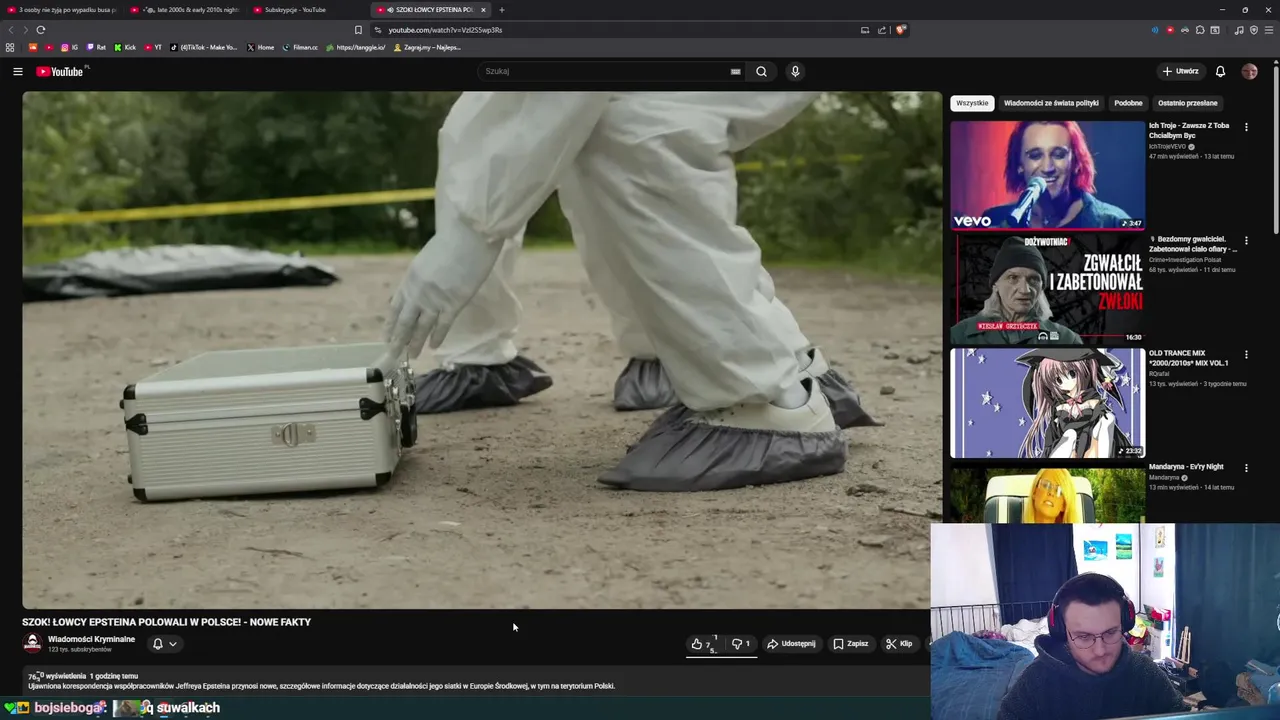Open options for Mandaryna Ev'ry Night video
The height and width of the screenshot is (720, 1280).
(1246, 468)
